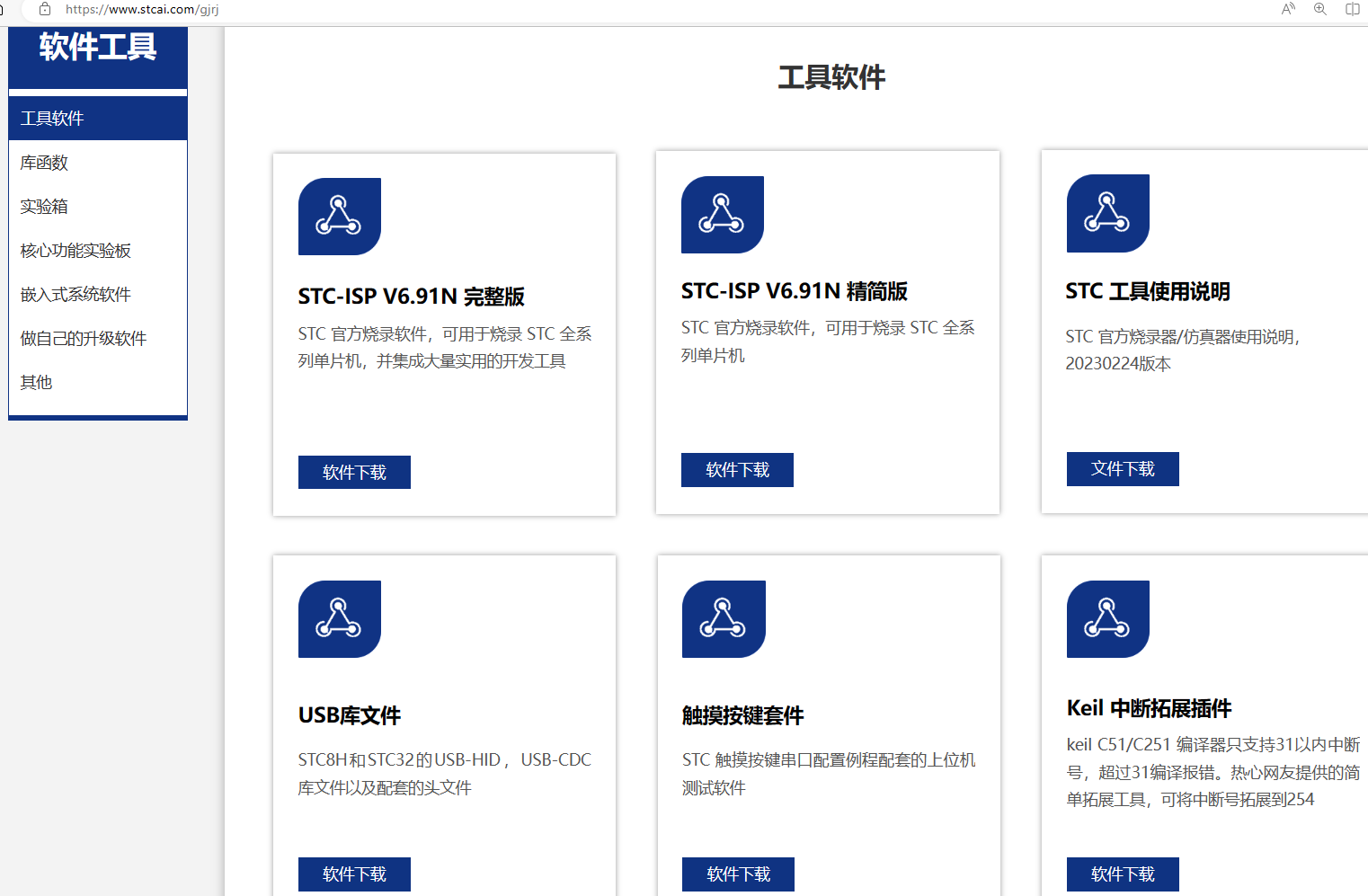Click the STC-ISP V6.91N 精简版 title
The height and width of the screenshot is (896, 1368).
[795, 291]
